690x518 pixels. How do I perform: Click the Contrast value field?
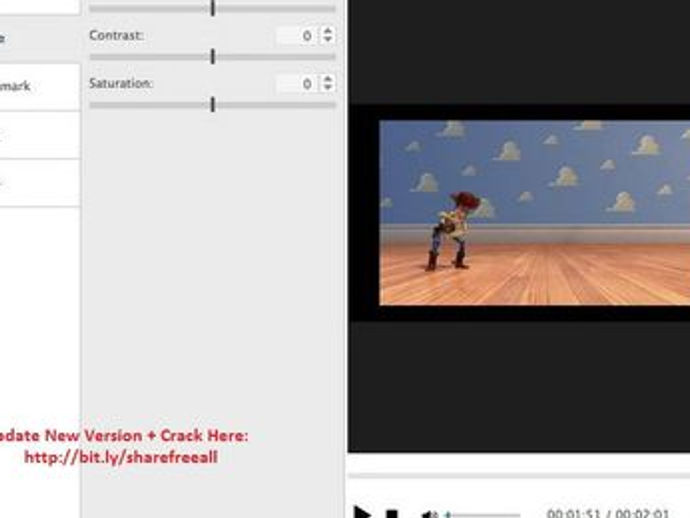point(297,35)
